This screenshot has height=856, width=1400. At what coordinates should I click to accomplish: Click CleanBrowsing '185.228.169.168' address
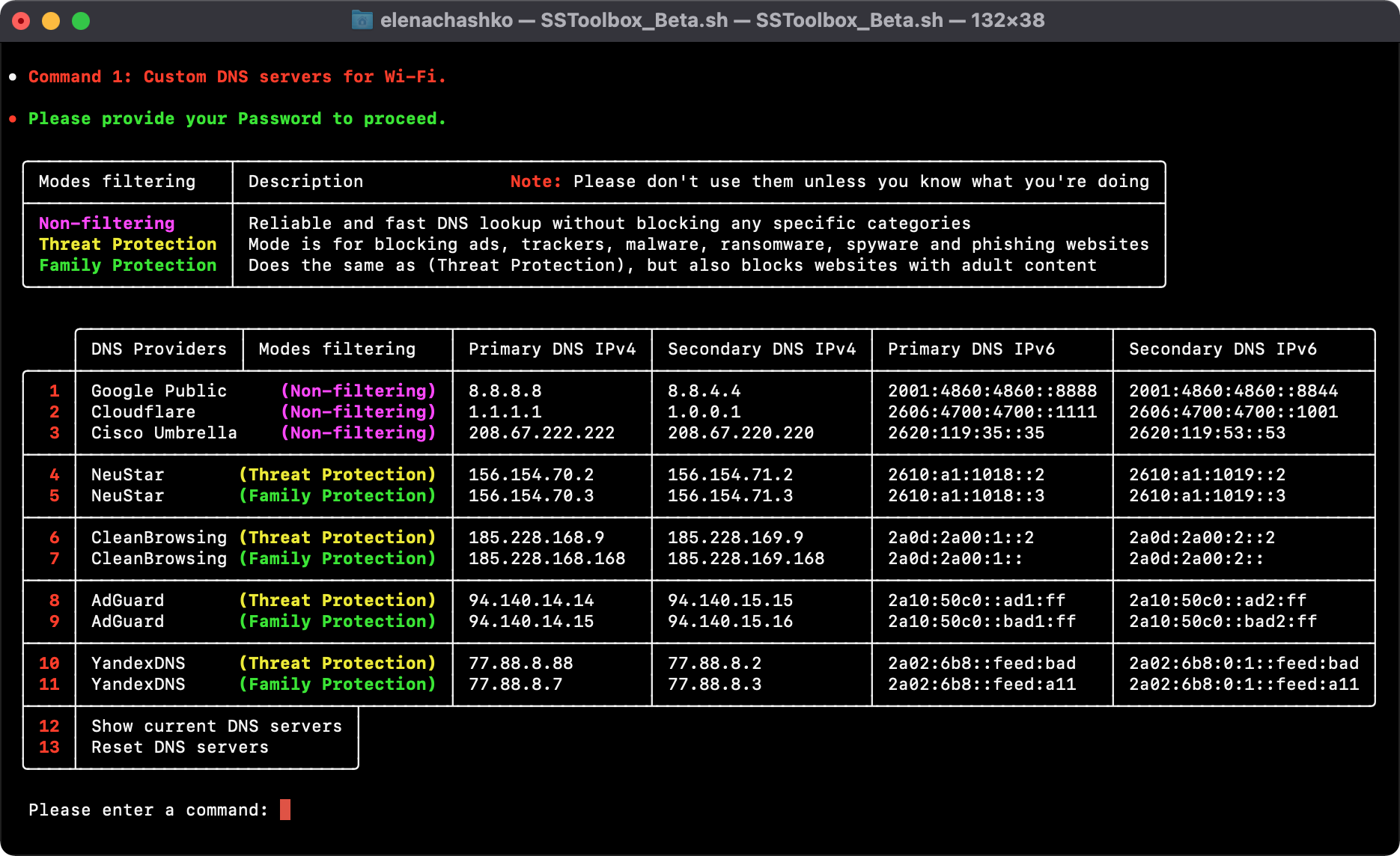click(x=746, y=559)
